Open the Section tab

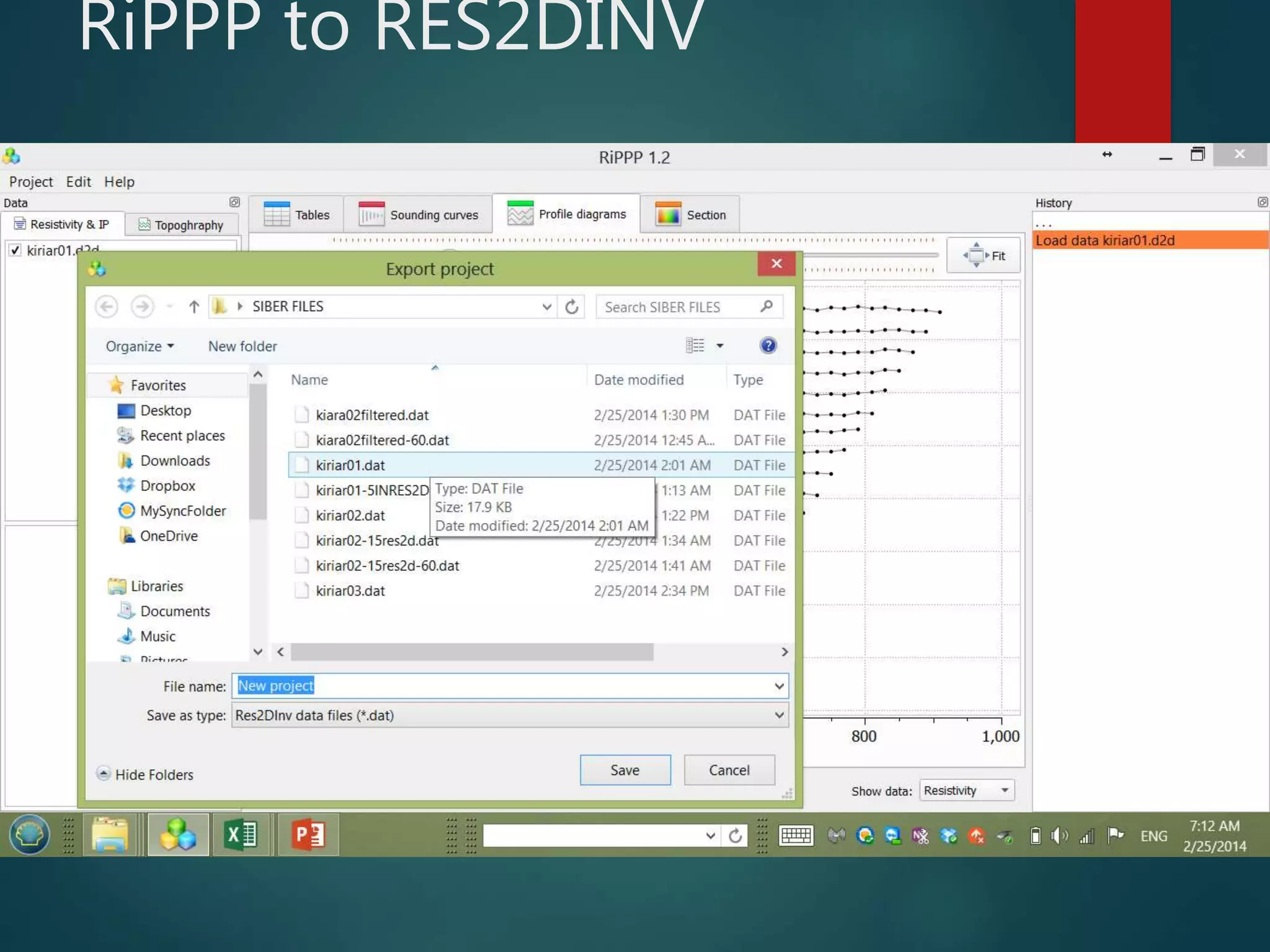[x=690, y=214]
